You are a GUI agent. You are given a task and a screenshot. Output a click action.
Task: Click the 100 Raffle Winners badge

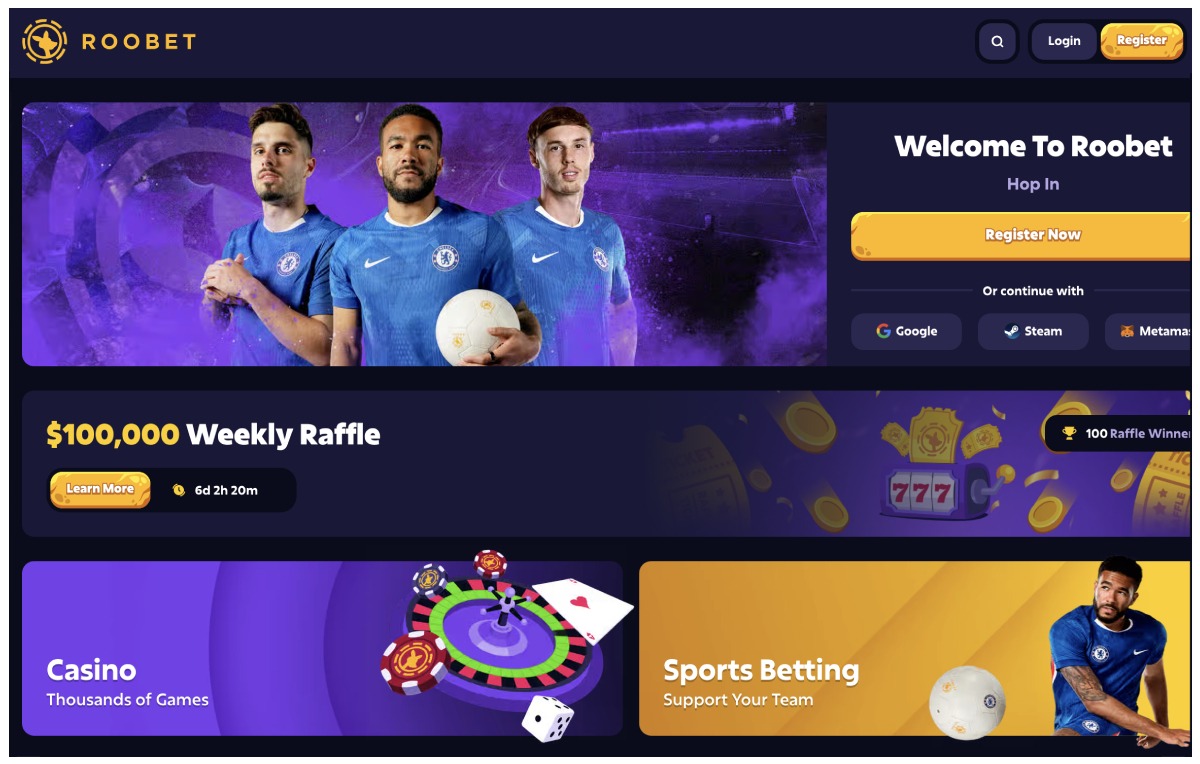point(1119,433)
